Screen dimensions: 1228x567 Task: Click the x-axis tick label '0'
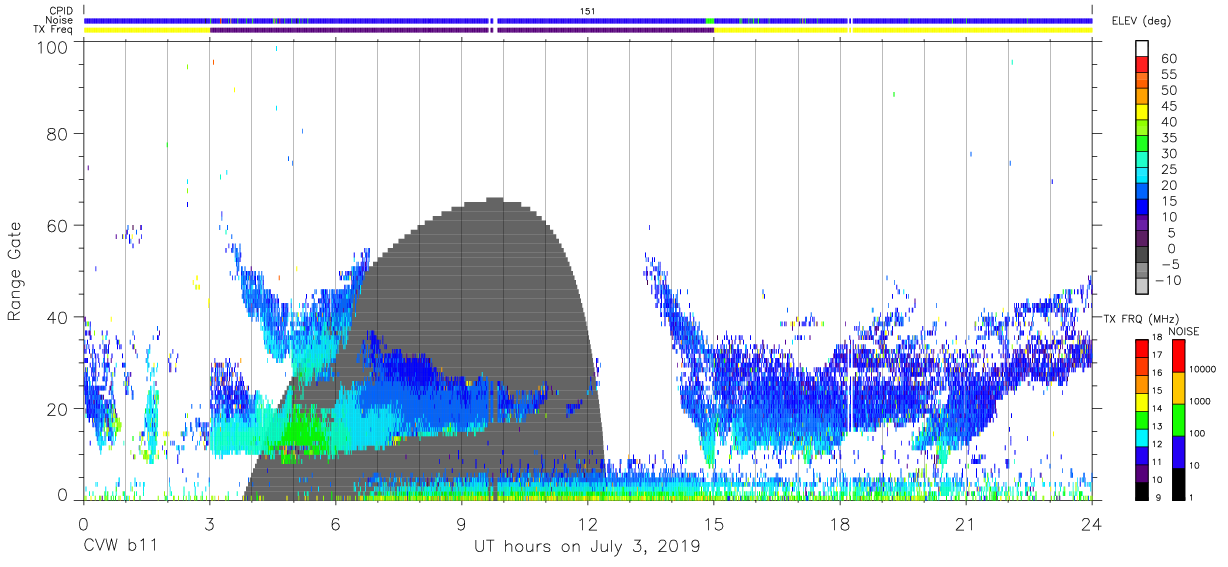click(x=83, y=525)
